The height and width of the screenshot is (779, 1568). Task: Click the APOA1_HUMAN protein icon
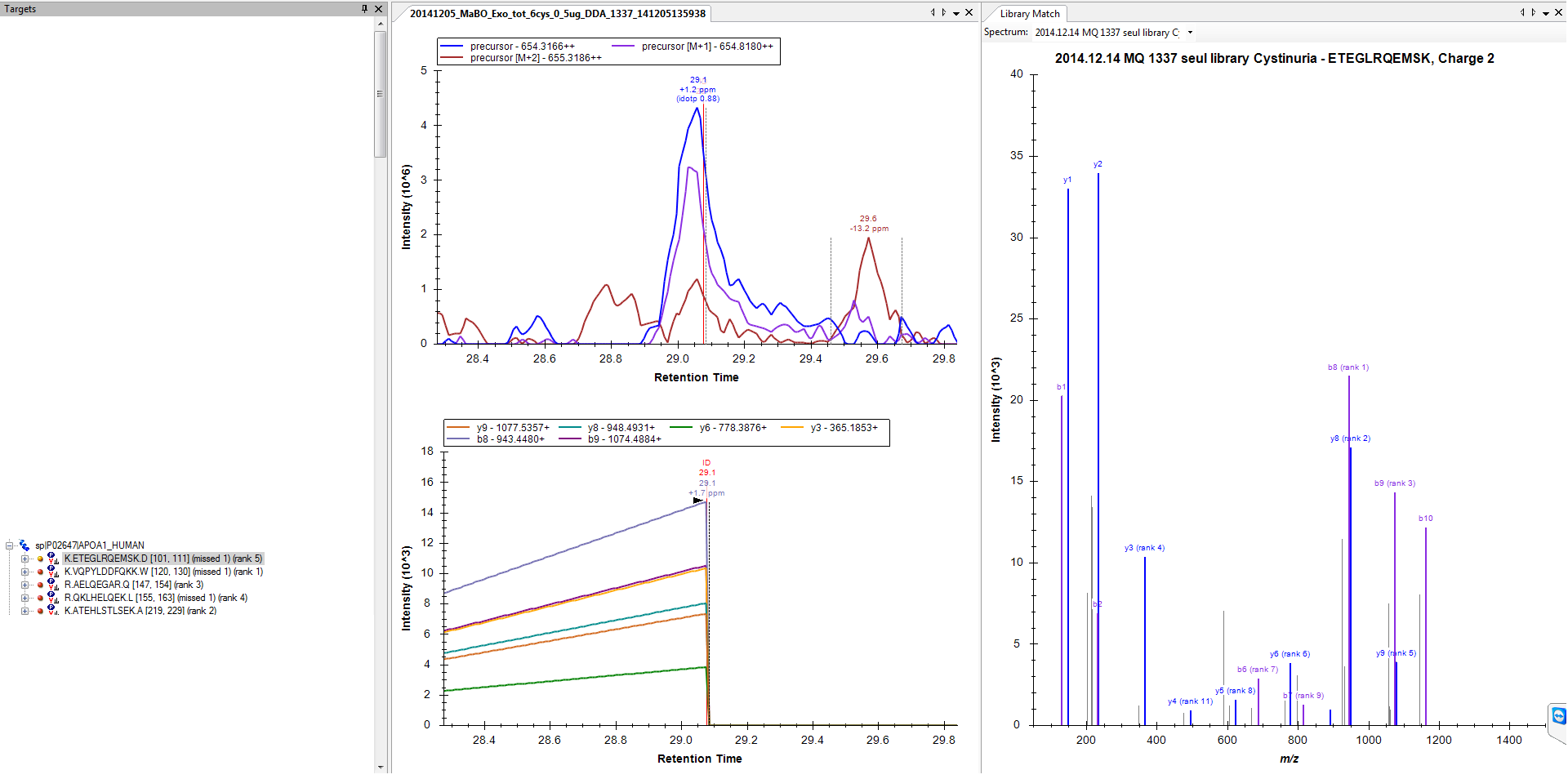pyautogui.click(x=24, y=545)
